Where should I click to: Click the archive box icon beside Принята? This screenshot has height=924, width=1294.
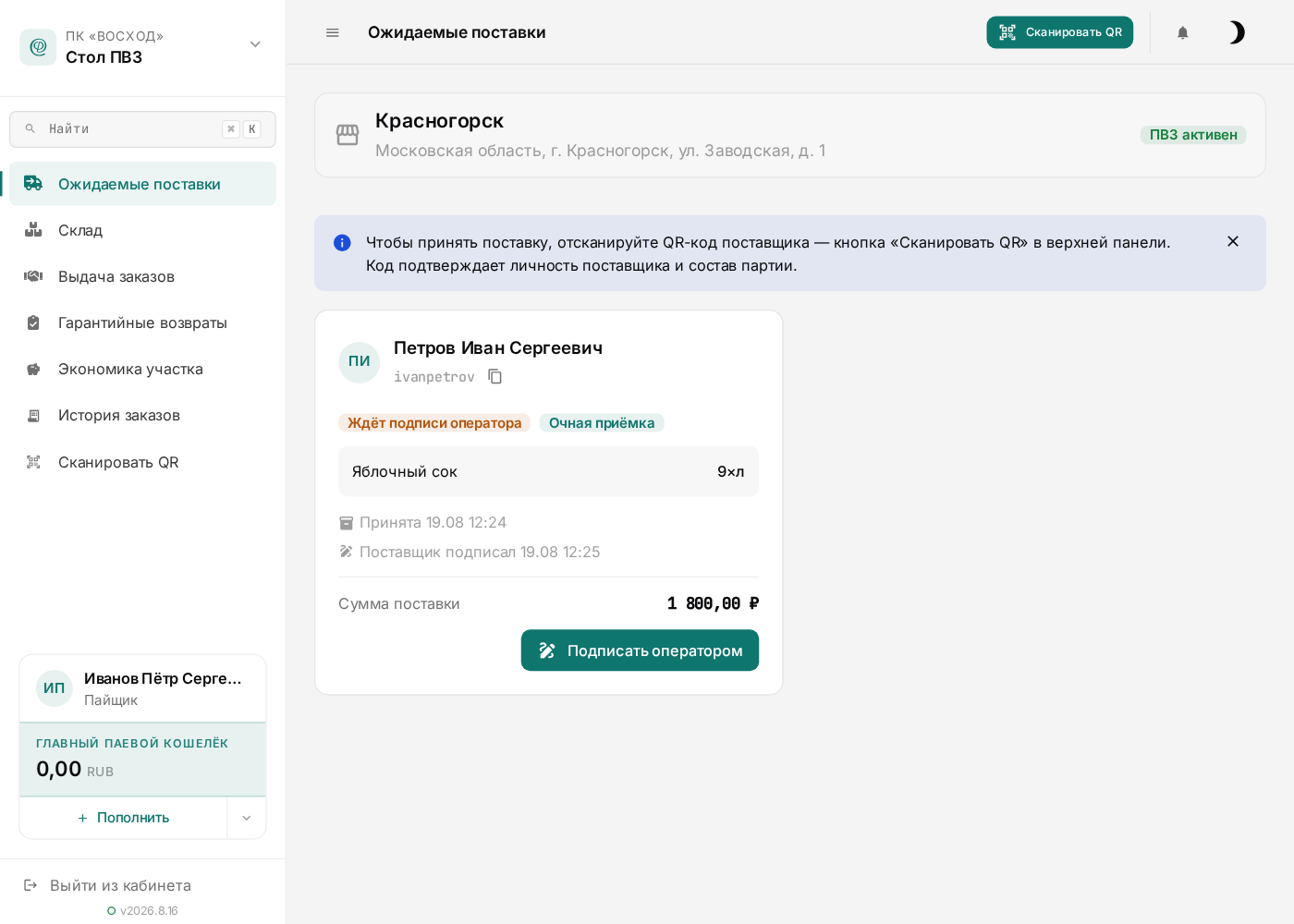click(347, 523)
